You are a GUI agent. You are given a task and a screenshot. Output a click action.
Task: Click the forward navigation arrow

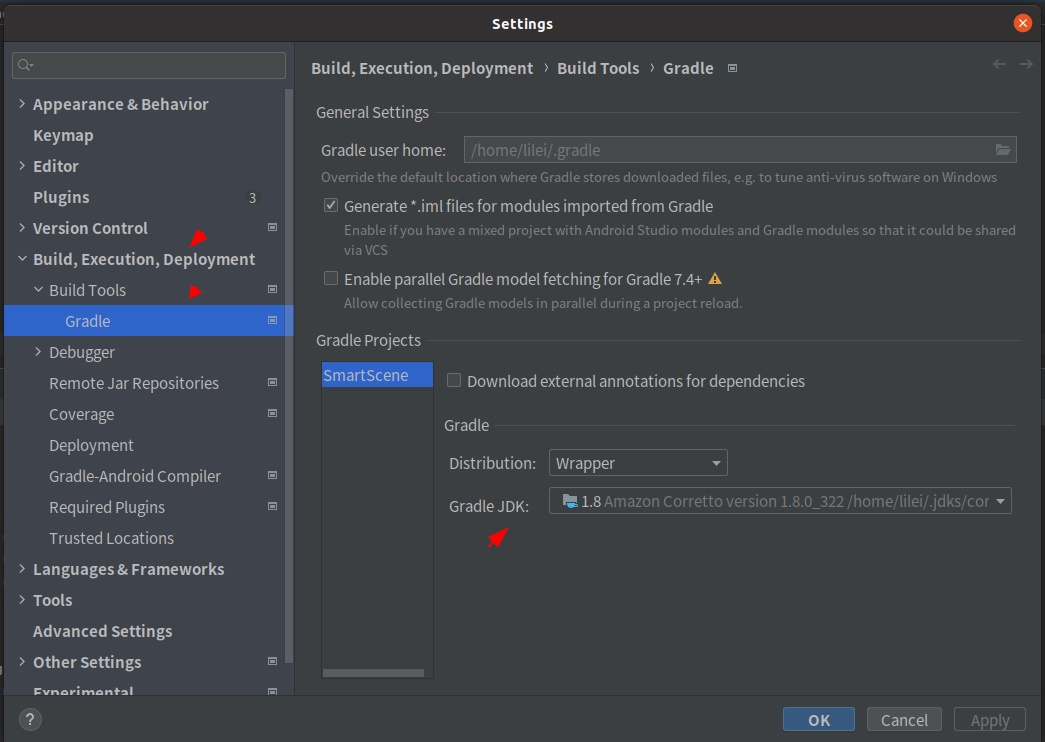[x=1026, y=64]
